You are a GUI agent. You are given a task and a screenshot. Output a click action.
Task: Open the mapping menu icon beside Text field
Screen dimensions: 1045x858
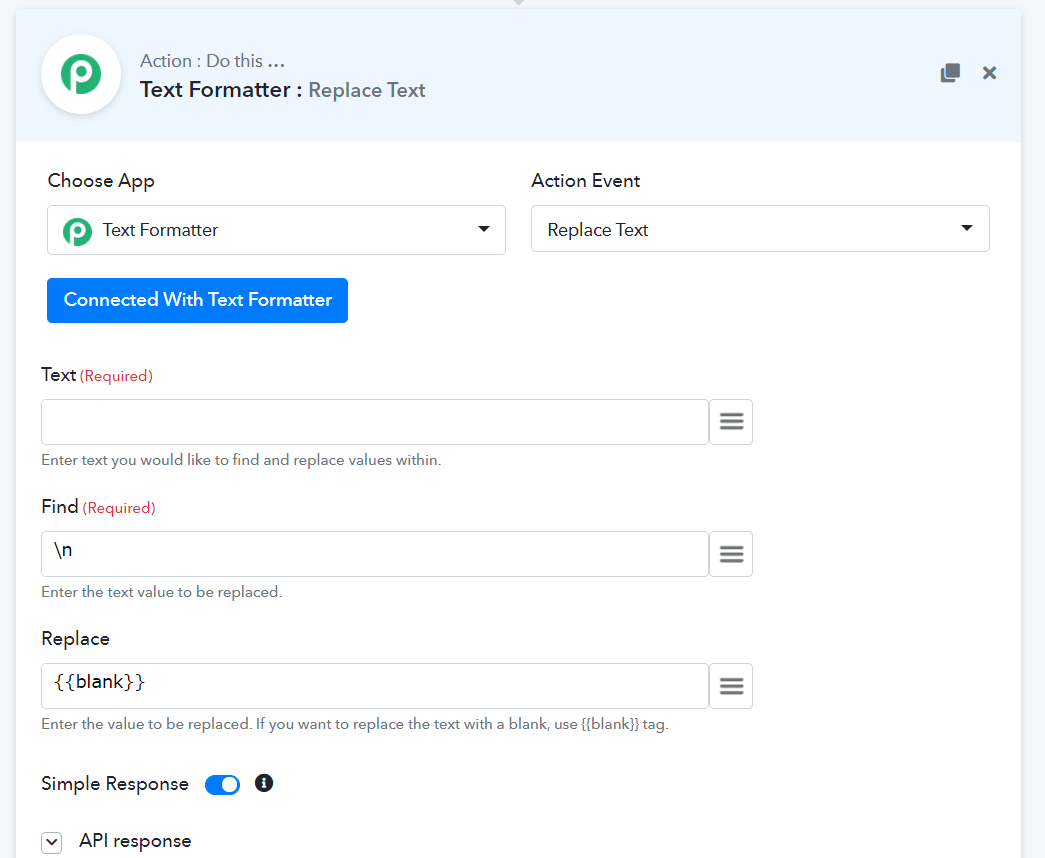(731, 422)
